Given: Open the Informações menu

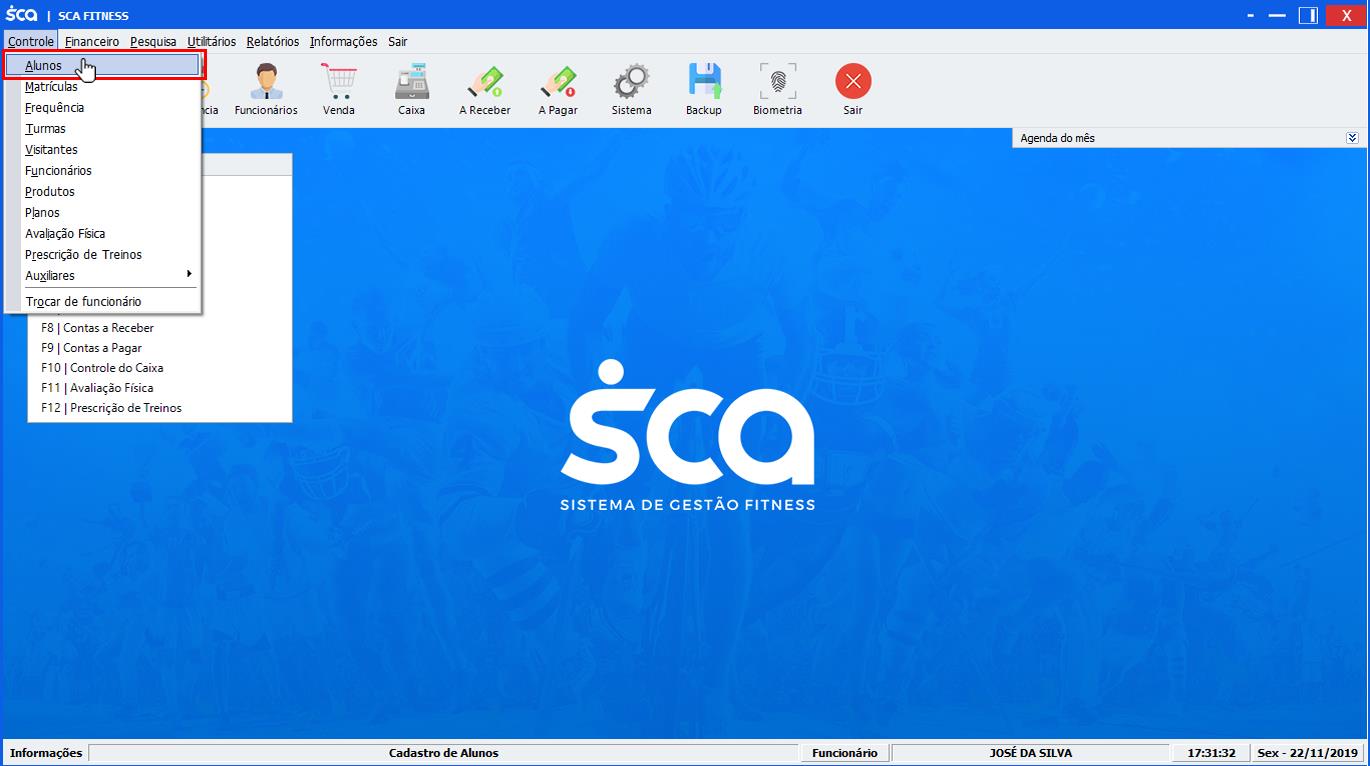Looking at the screenshot, I should (x=343, y=41).
